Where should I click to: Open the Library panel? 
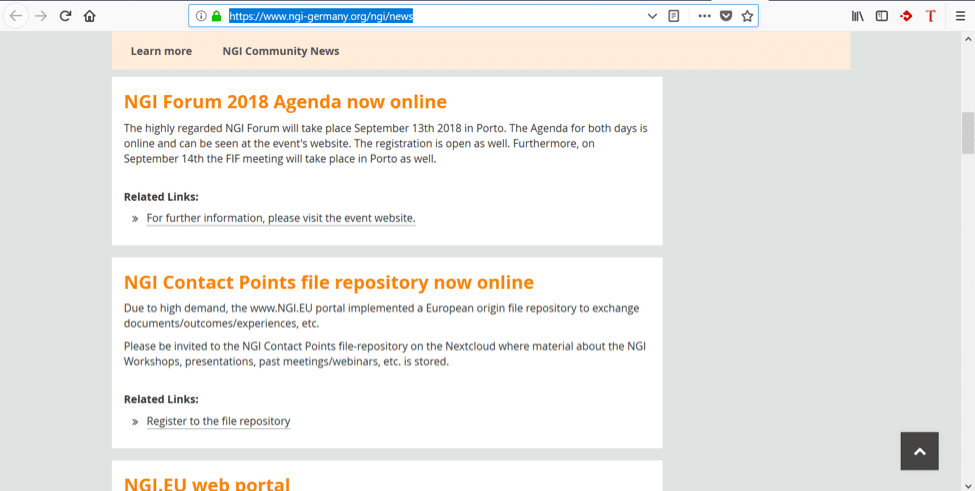coord(857,16)
